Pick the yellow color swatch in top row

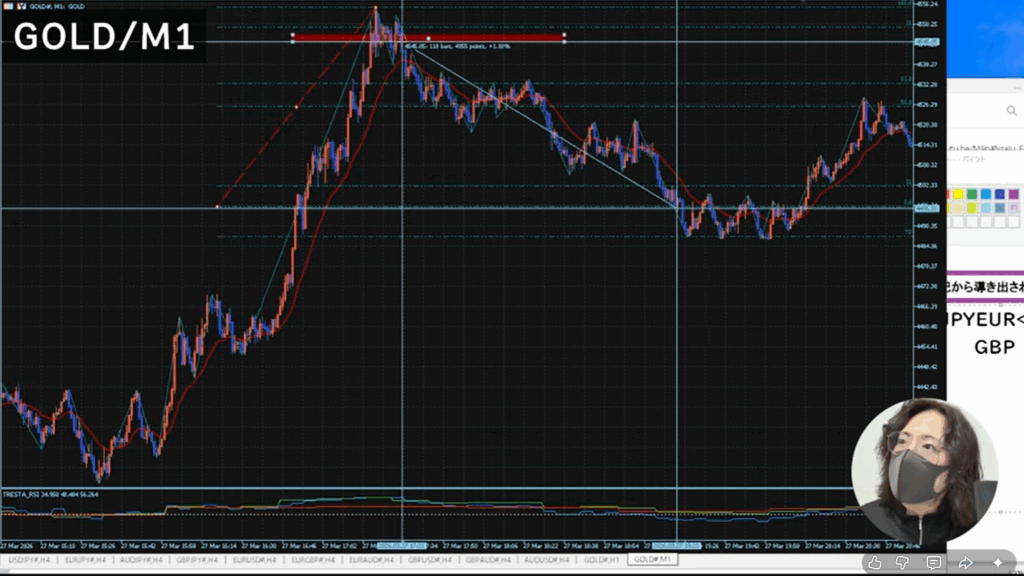[957, 194]
